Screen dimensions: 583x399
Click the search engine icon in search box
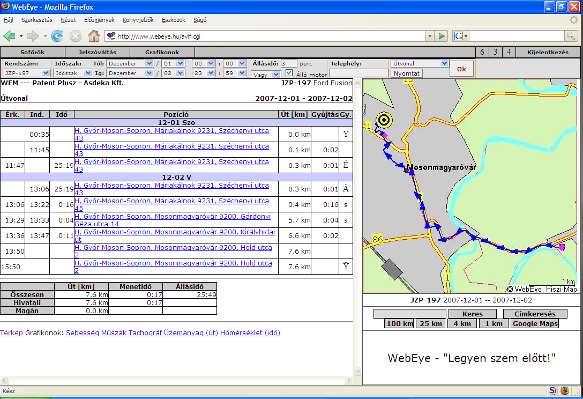point(459,36)
